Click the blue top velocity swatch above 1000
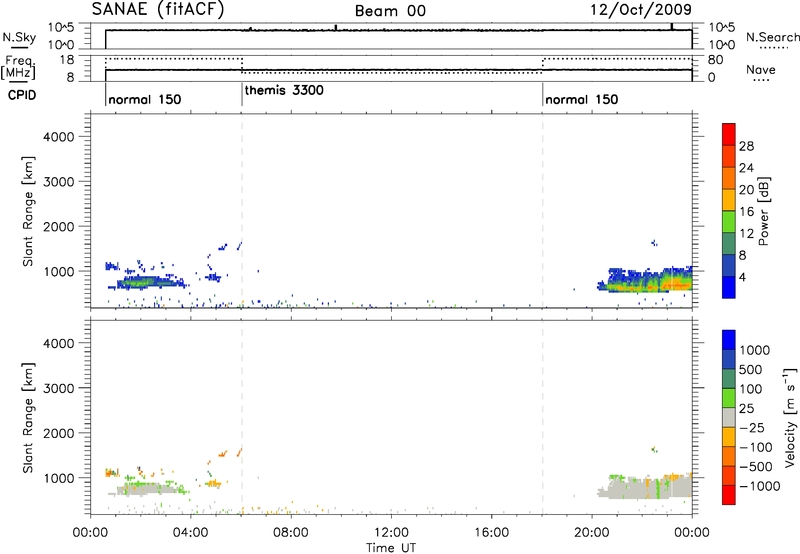The height and width of the screenshot is (554, 800). pos(729,340)
